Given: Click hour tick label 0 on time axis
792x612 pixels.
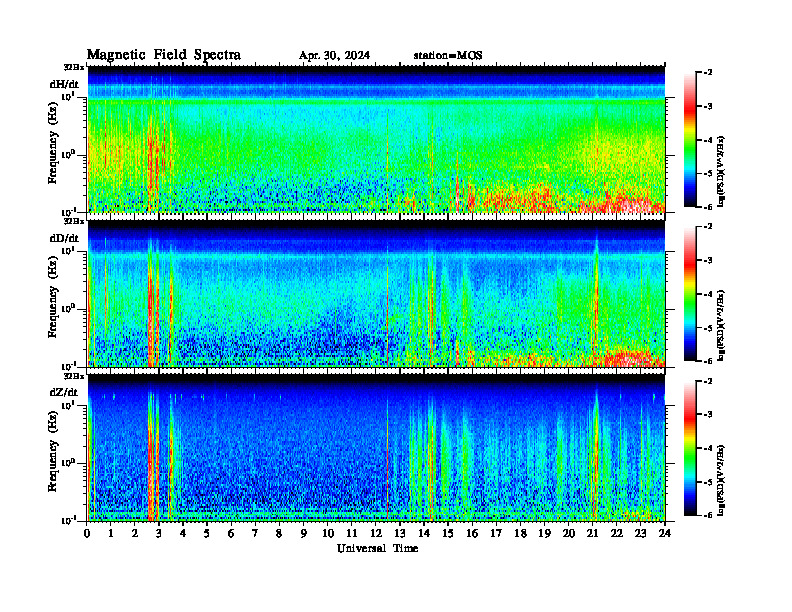Looking at the screenshot, I should coord(87,533).
